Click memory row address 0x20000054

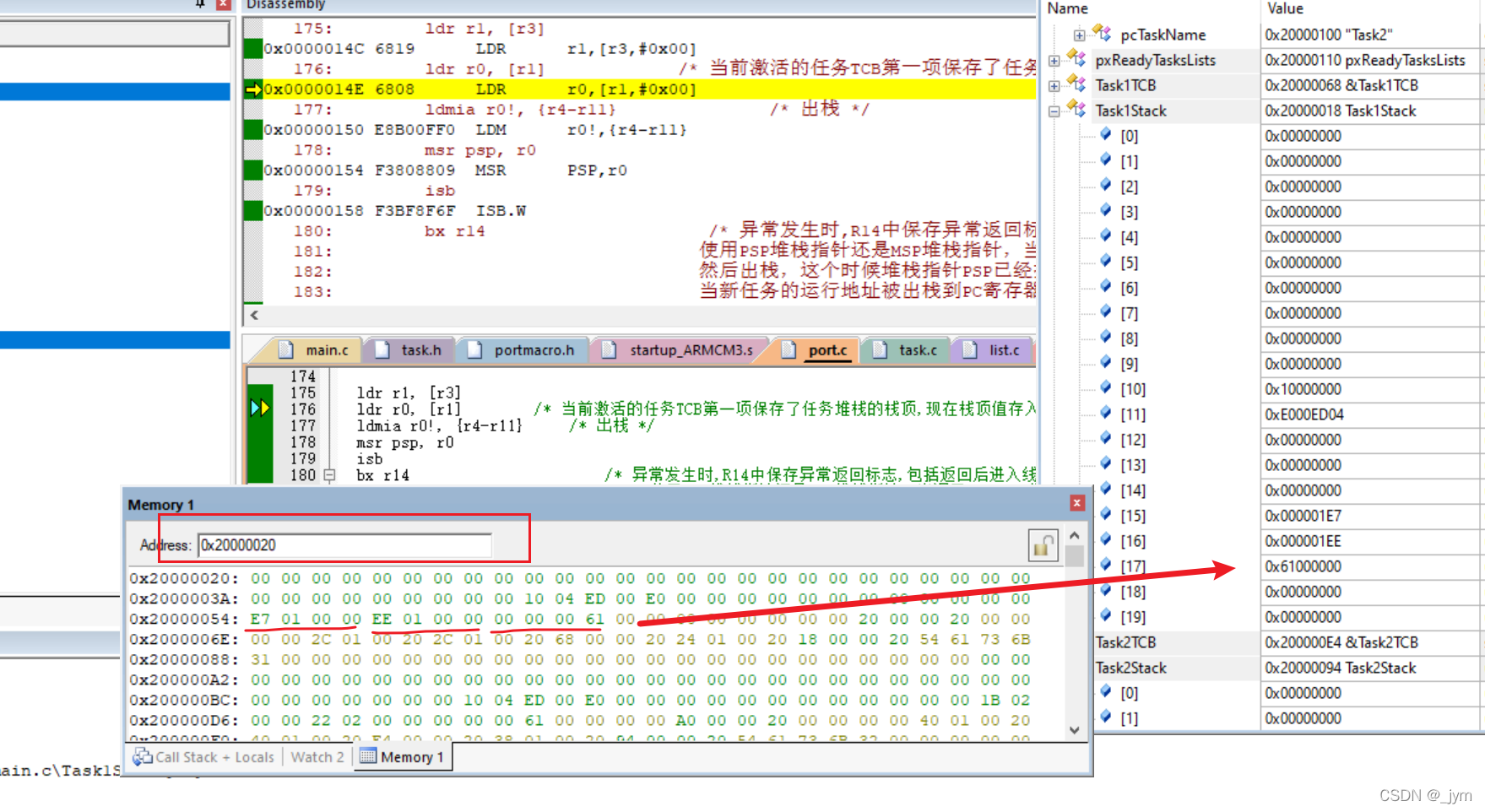183,619
